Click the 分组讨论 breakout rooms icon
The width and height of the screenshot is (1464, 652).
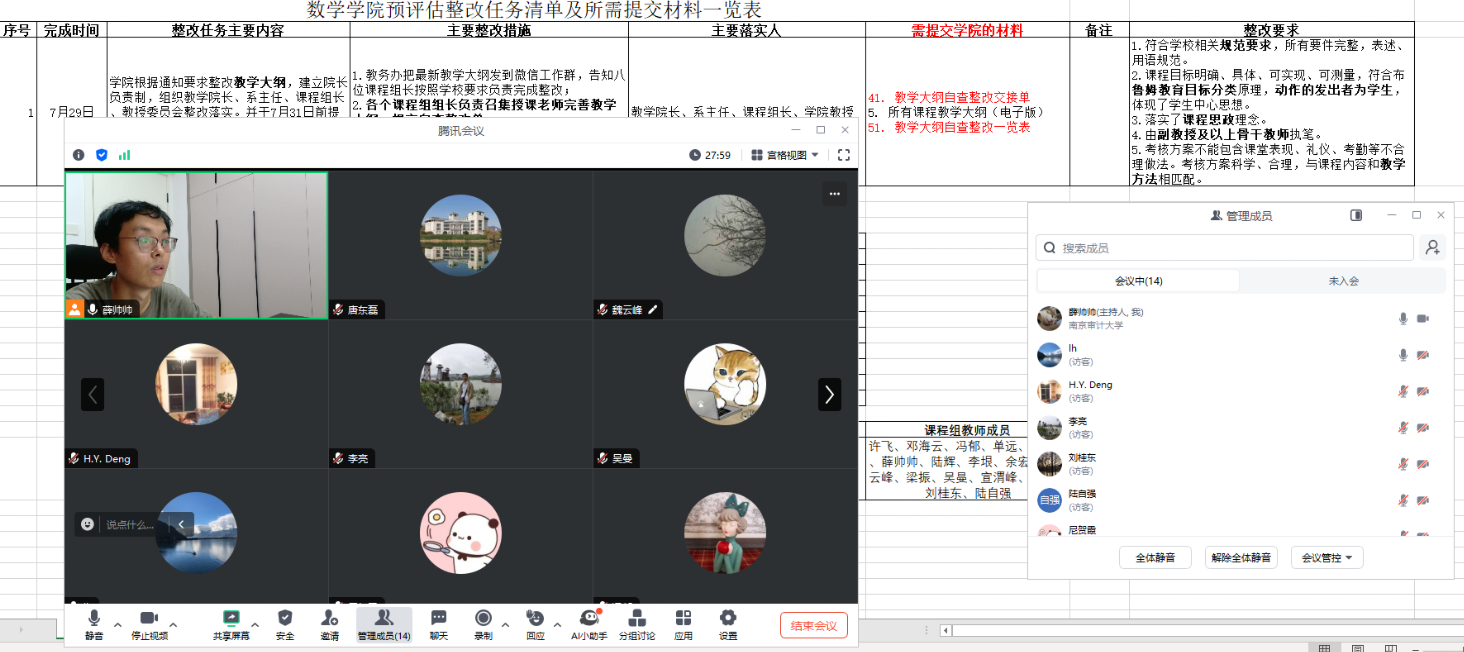click(x=636, y=619)
